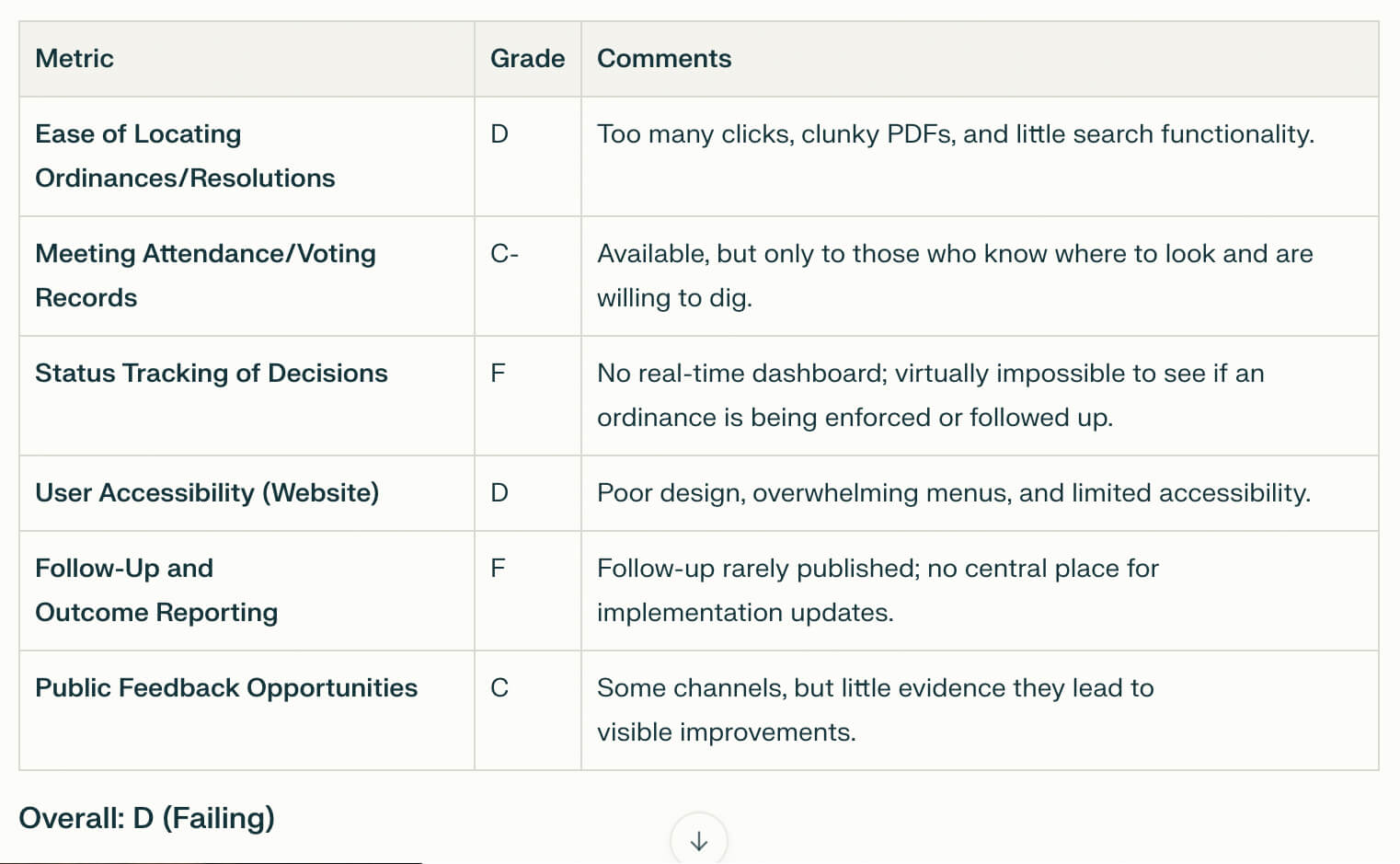
Task: Select the Comments column header
Action: point(980,59)
